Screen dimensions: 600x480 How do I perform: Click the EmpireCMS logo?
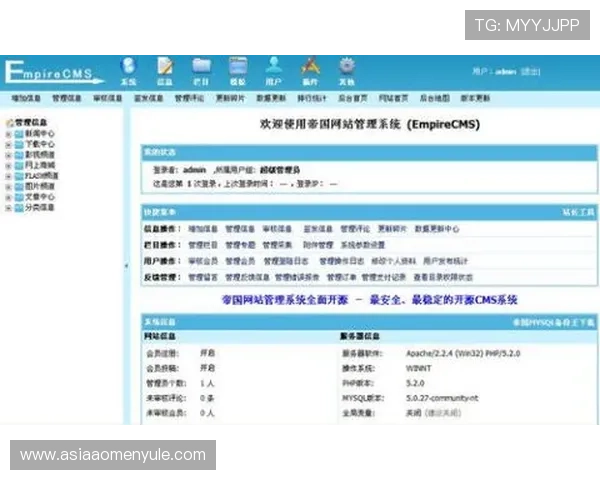[54, 72]
